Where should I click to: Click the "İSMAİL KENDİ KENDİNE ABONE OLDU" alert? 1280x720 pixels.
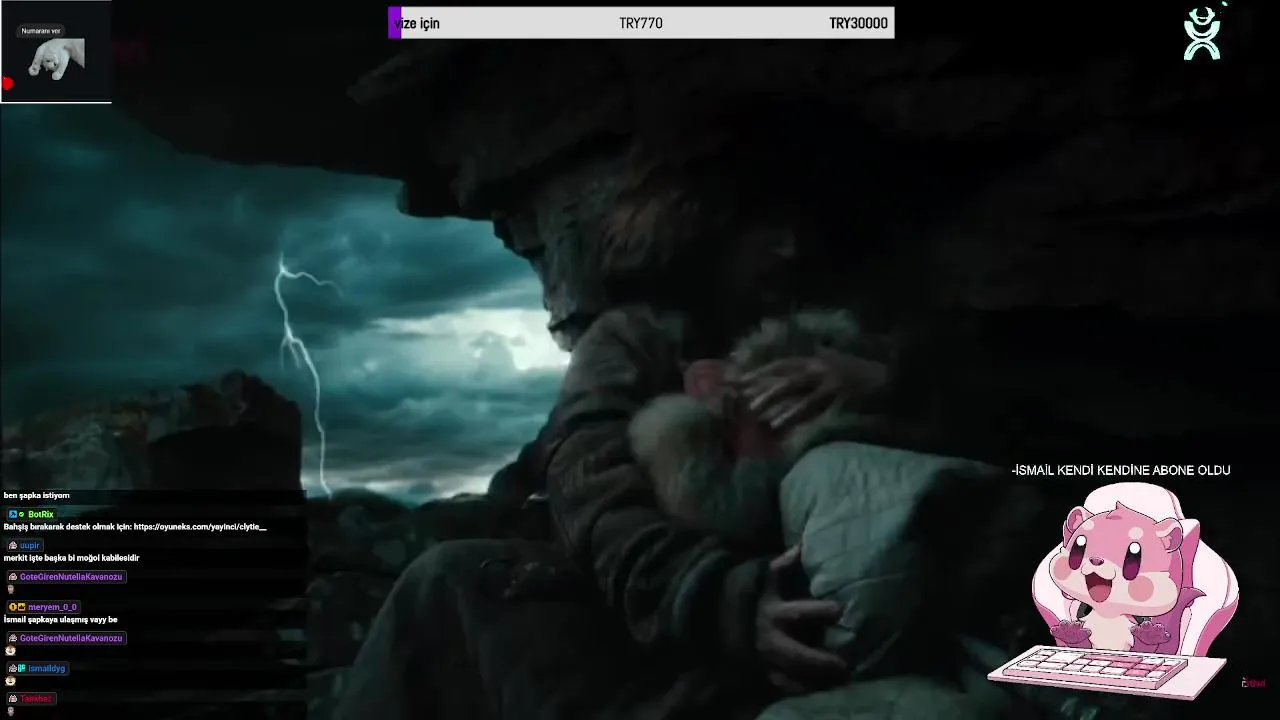coord(1121,470)
